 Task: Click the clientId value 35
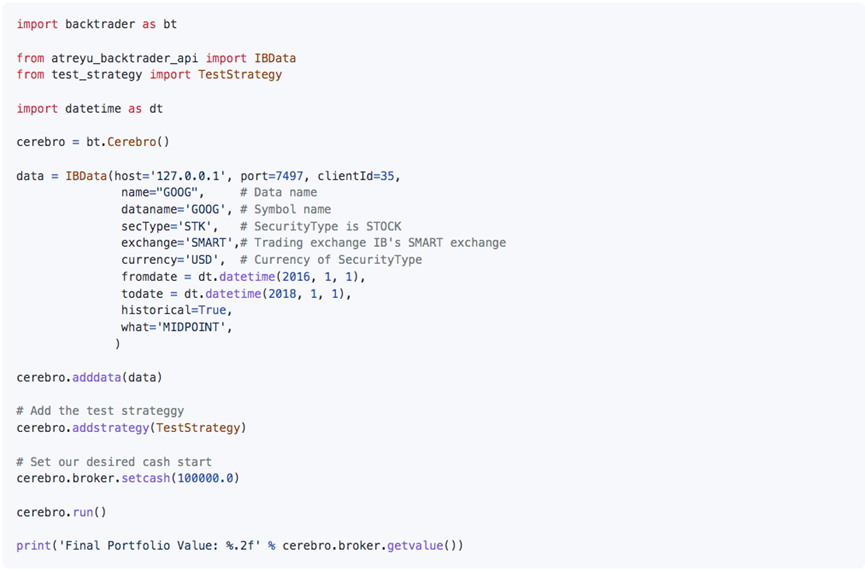387,176
